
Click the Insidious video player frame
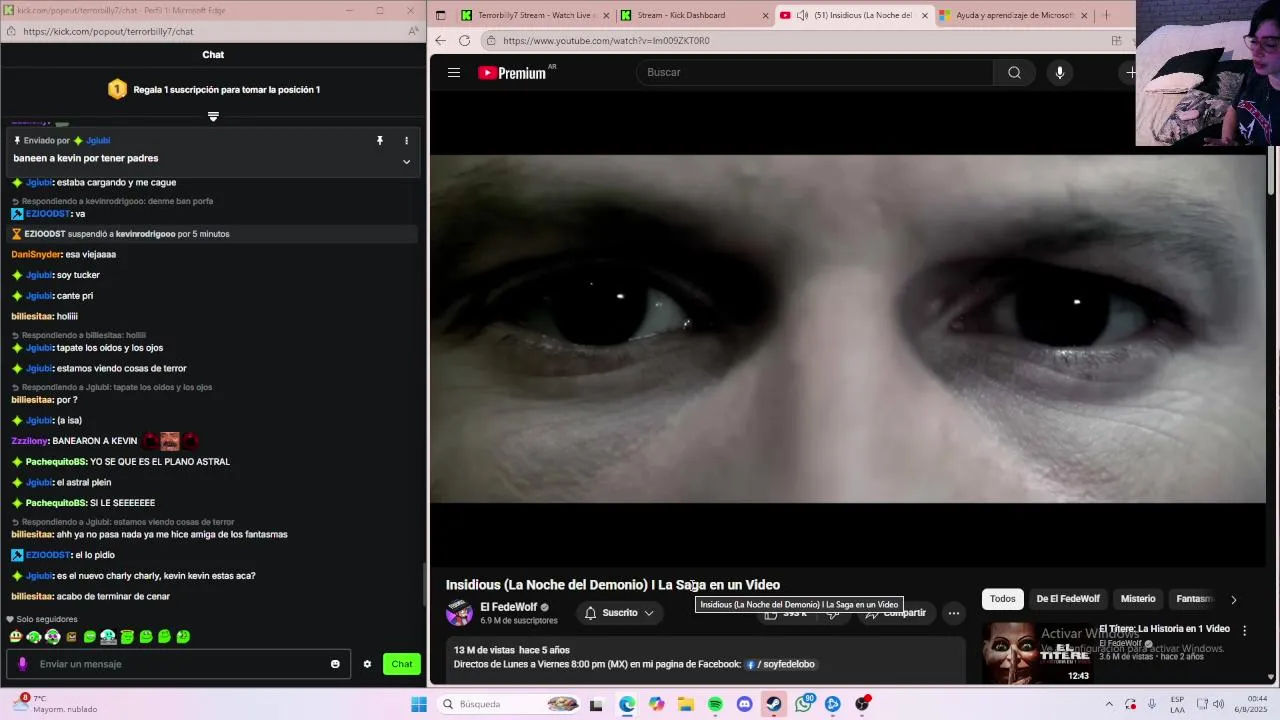(x=847, y=329)
